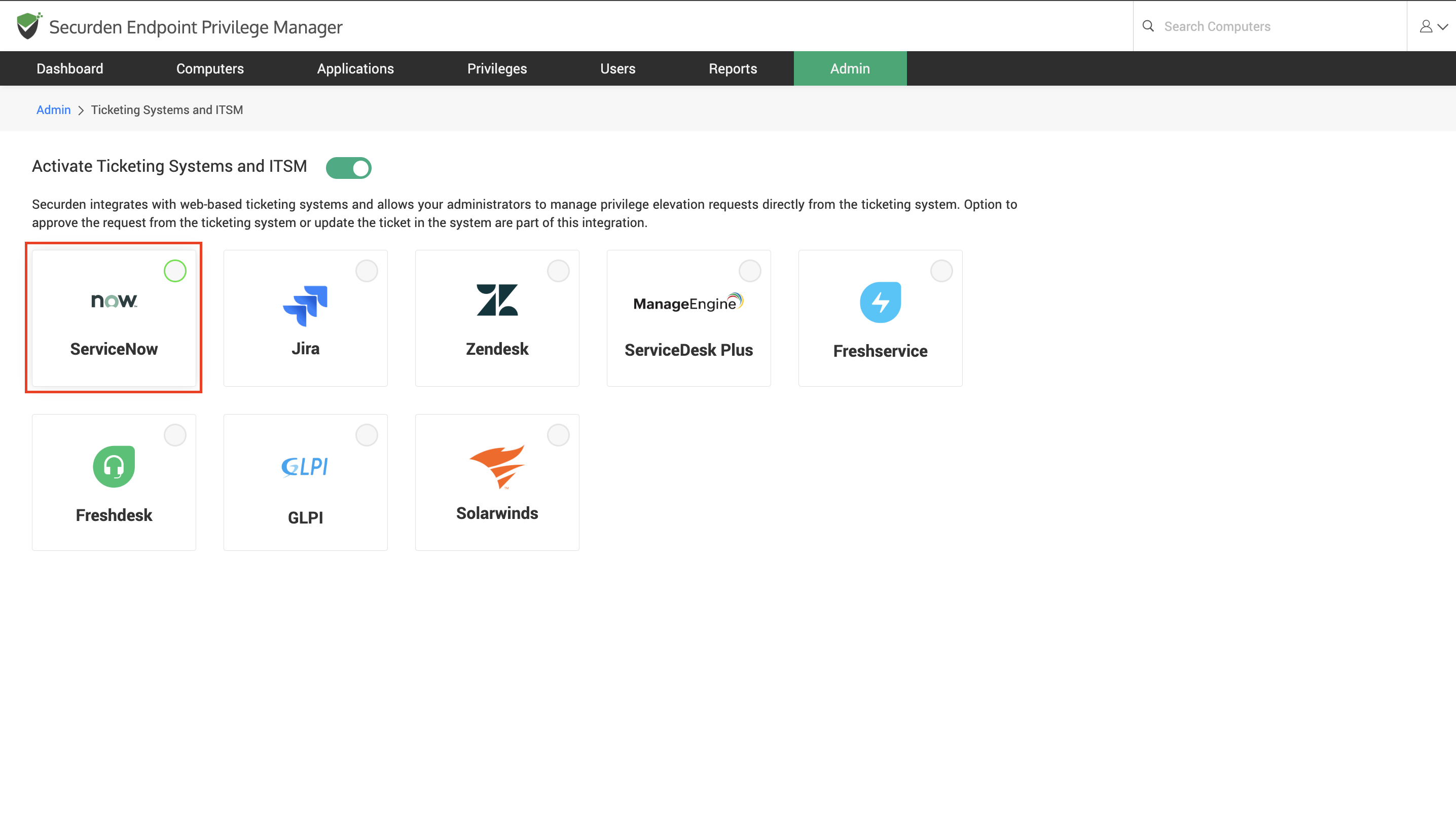Click the Freshservice lightning icon
The image size is (1456, 821).
[880, 302]
